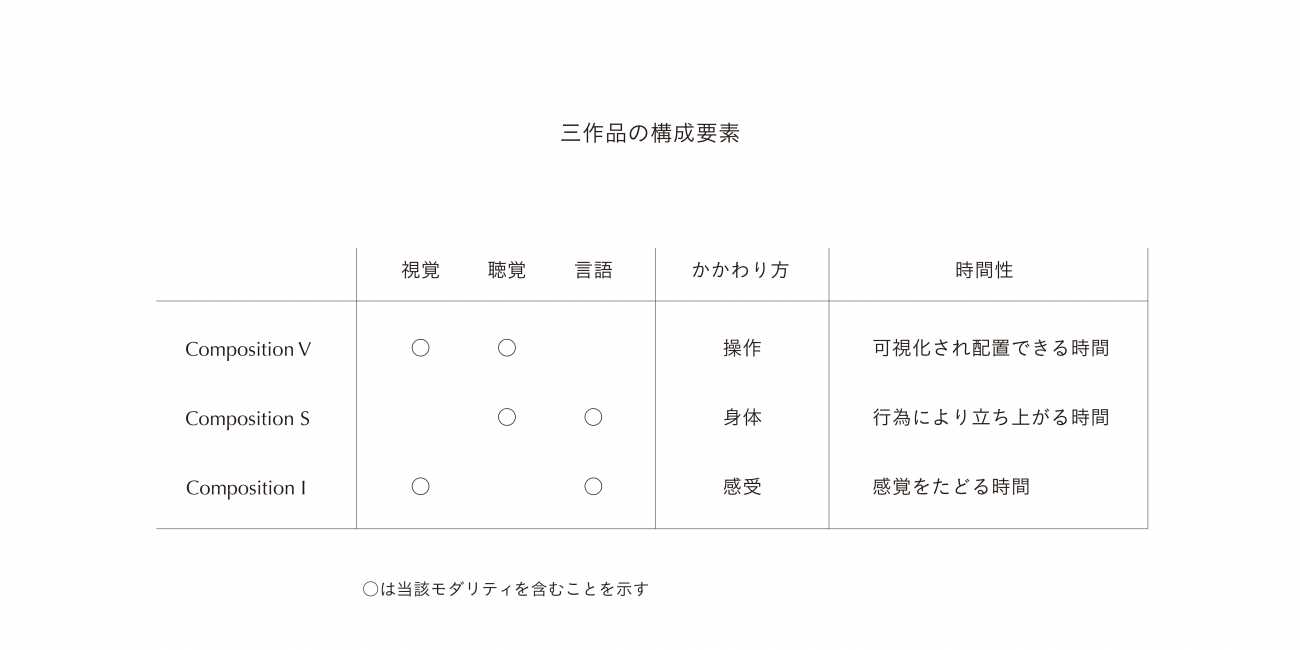Click Composition I's 言語 circle mark
The image size is (1300, 650).
click(593, 486)
